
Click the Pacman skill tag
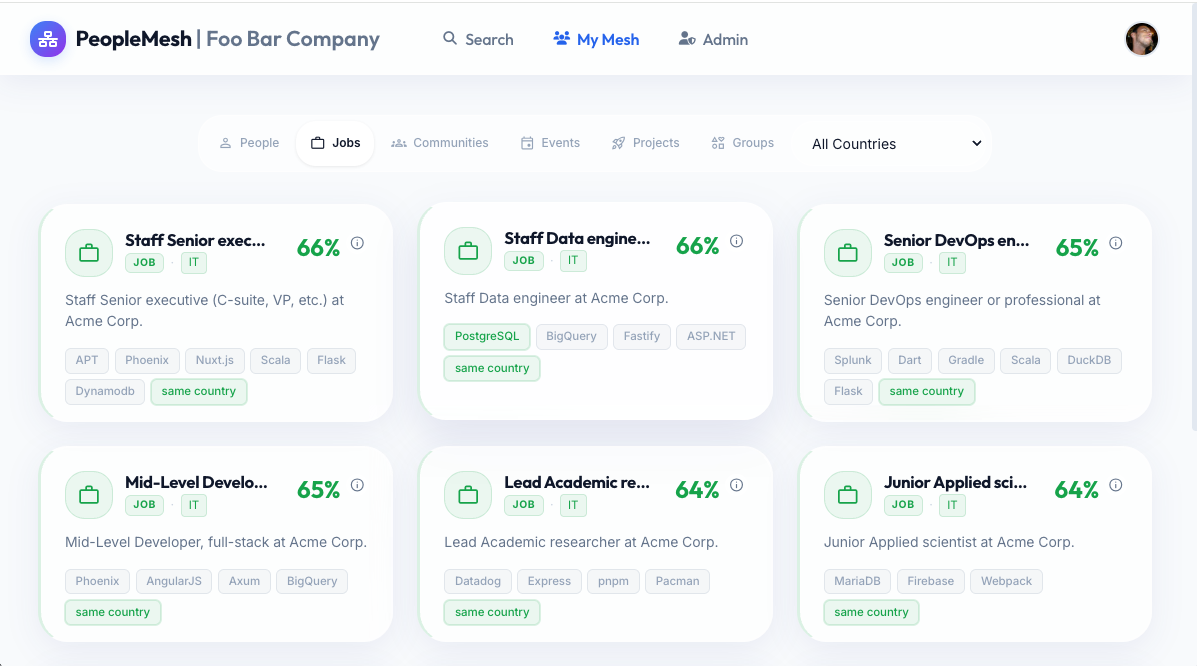(677, 581)
